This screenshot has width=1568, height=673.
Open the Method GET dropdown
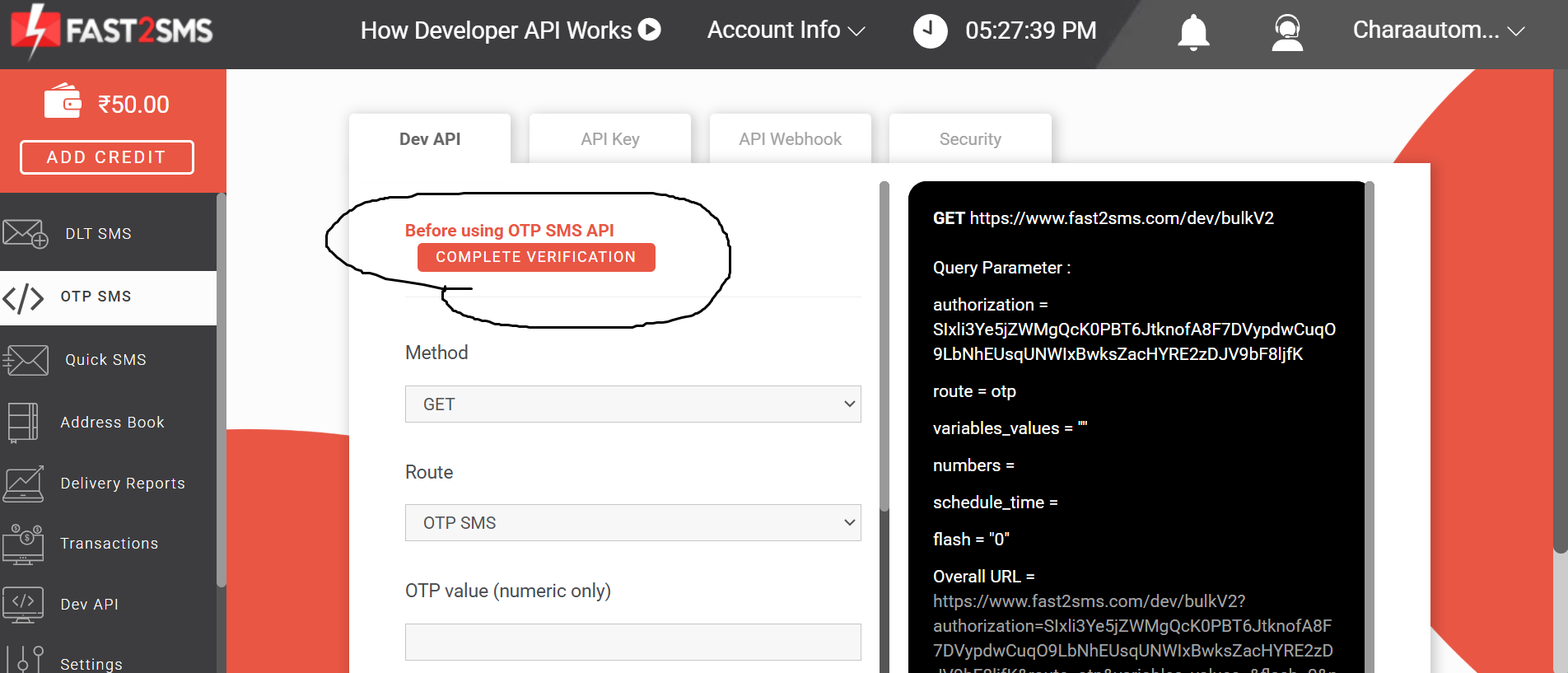coord(632,404)
